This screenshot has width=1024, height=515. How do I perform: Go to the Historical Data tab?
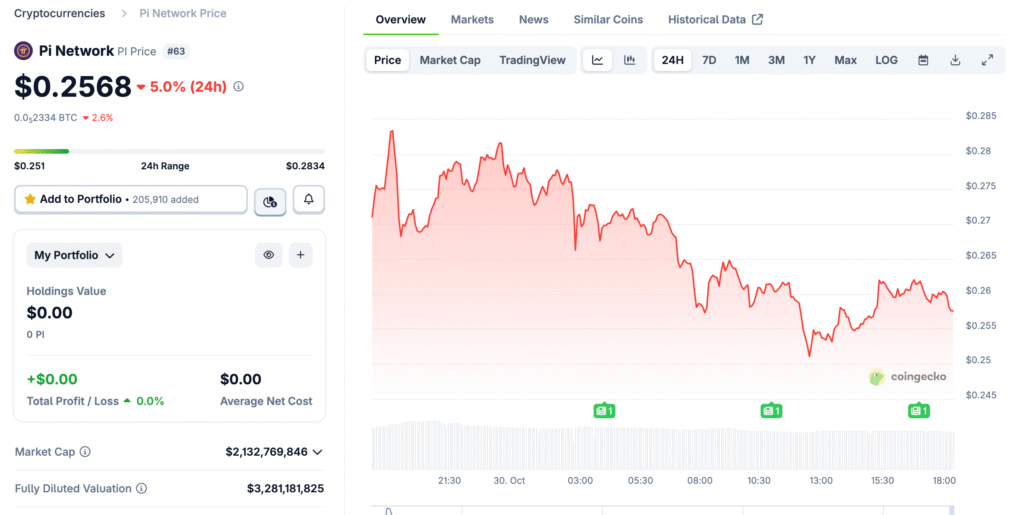pyautogui.click(x=714, y=20)
